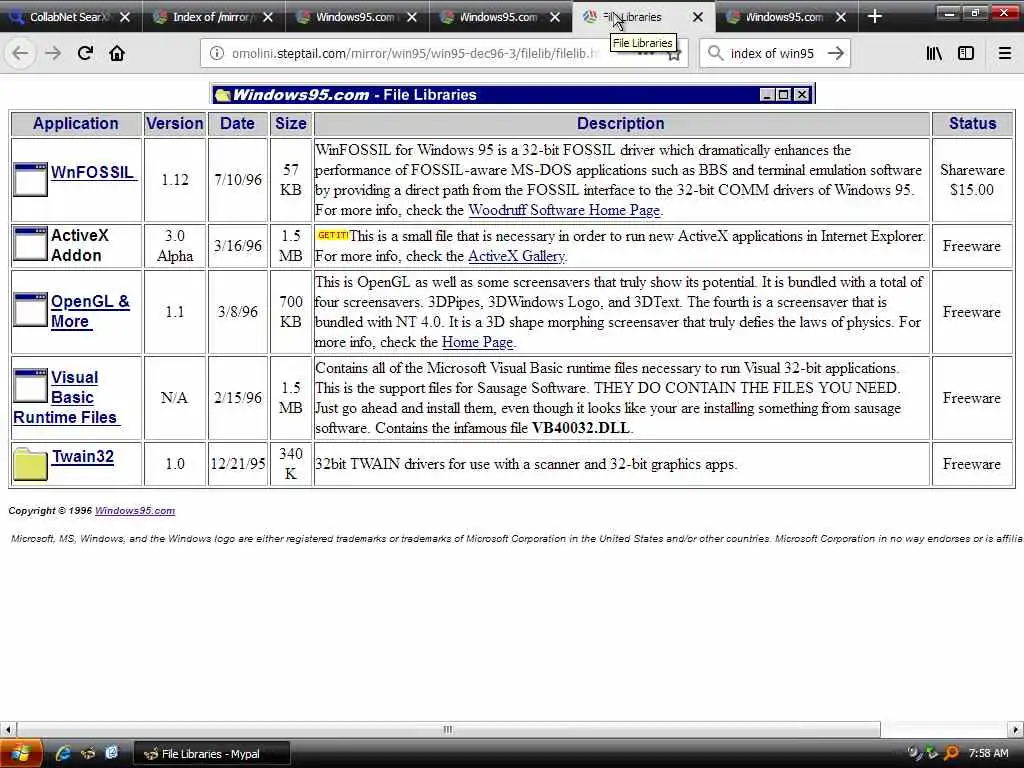Viewport: 1024px width, 768px height.
Task: Toggle the sidebar view
Action: point(966,54)
